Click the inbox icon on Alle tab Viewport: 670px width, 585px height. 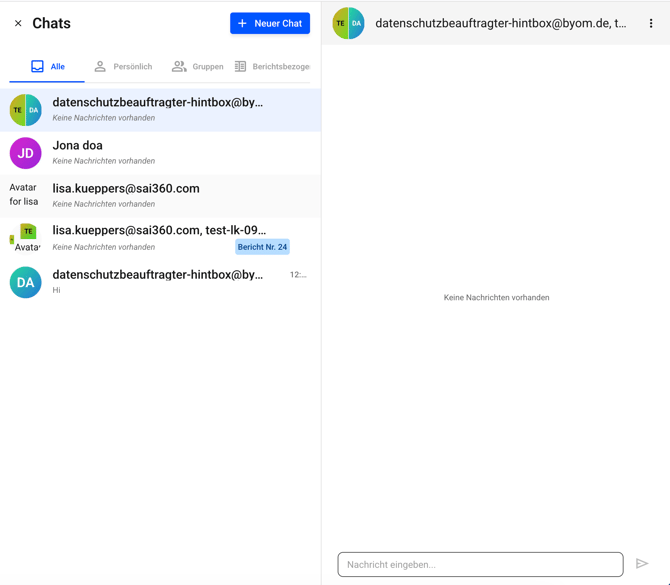(x=37, y=67)
